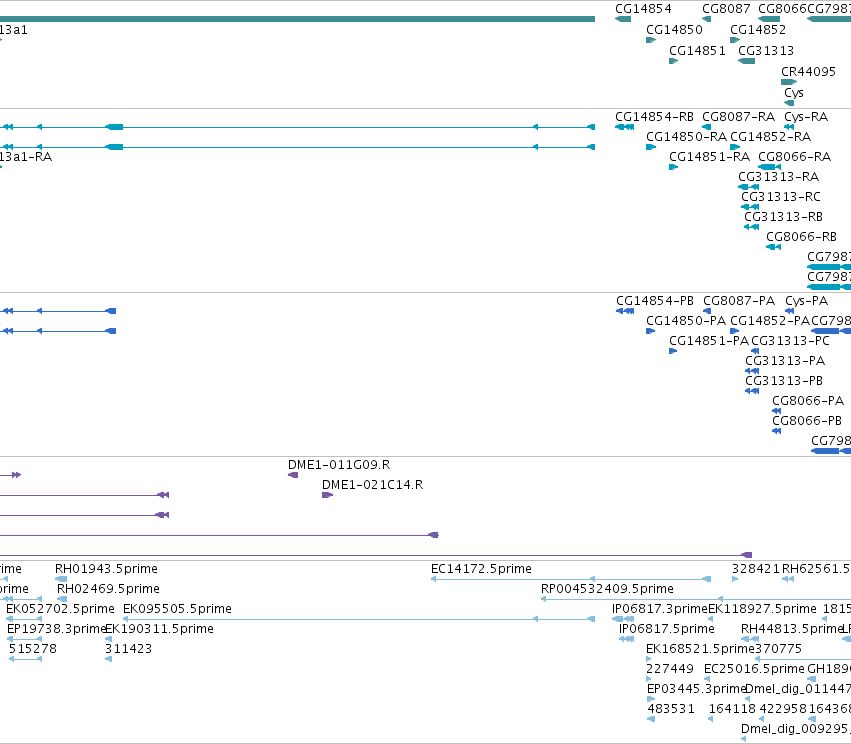
Task: Click EST IP06817.5prime label
Action: coord(666,629)
